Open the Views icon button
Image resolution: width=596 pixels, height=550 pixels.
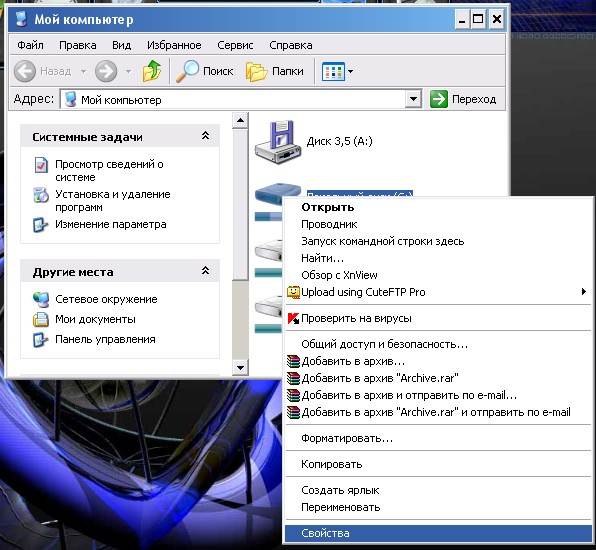click(333, 71)
